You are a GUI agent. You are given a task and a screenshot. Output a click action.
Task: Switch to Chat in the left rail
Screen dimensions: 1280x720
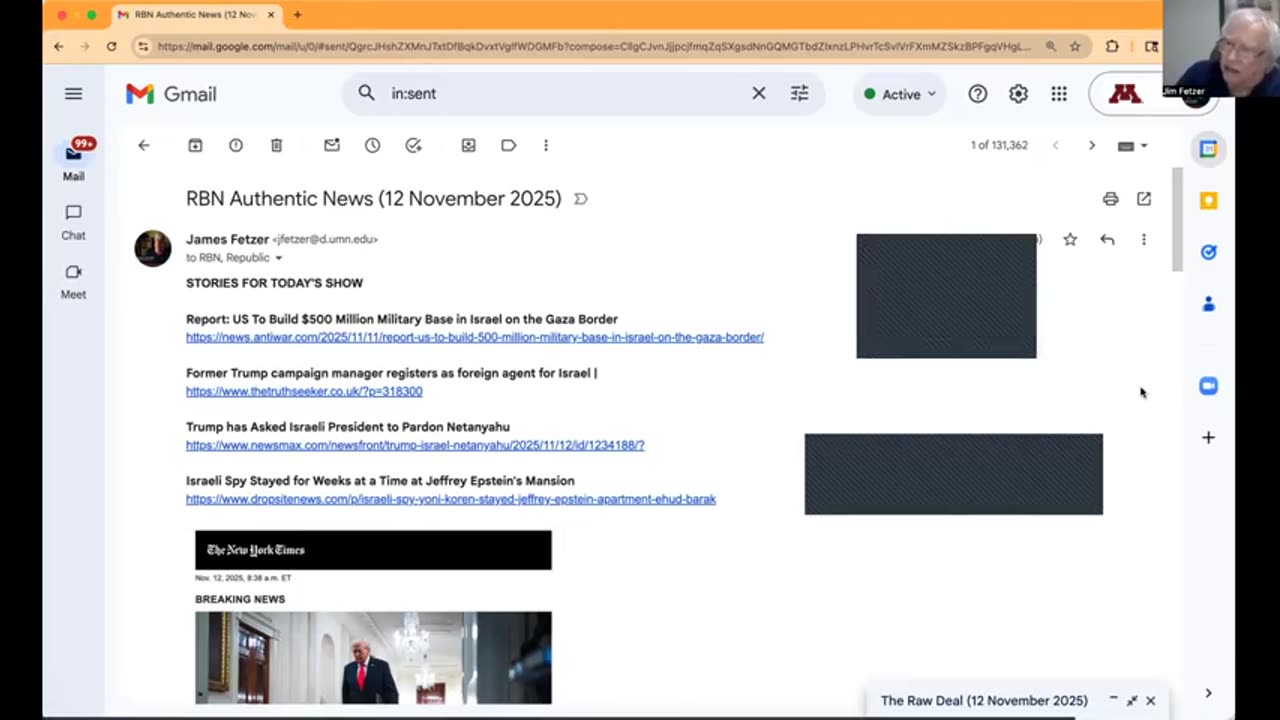[73, 222]
